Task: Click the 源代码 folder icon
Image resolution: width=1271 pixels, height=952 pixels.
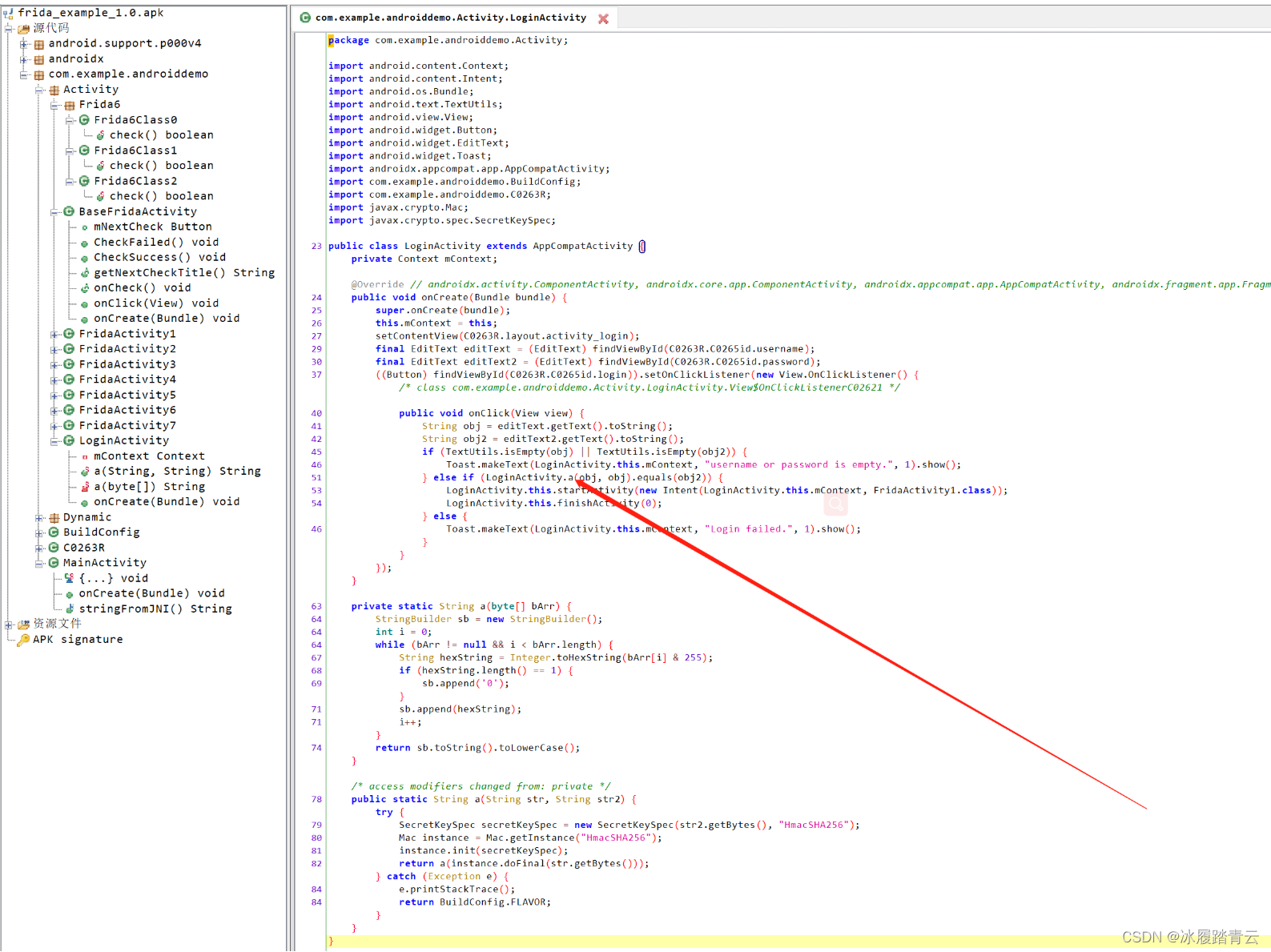Action: click(x=24, y=28)
